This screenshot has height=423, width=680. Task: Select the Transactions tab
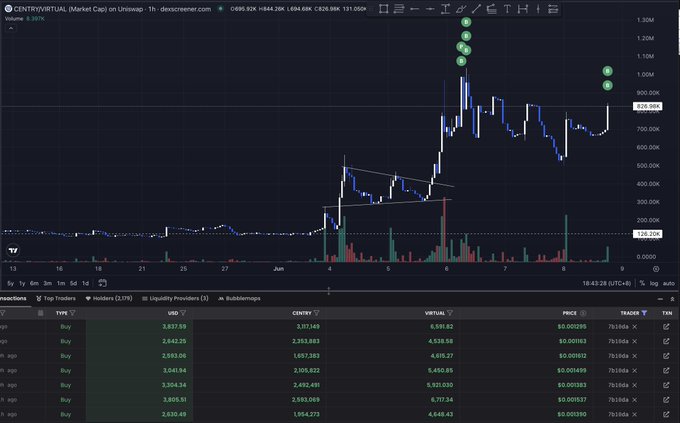(x=12, y=298)
